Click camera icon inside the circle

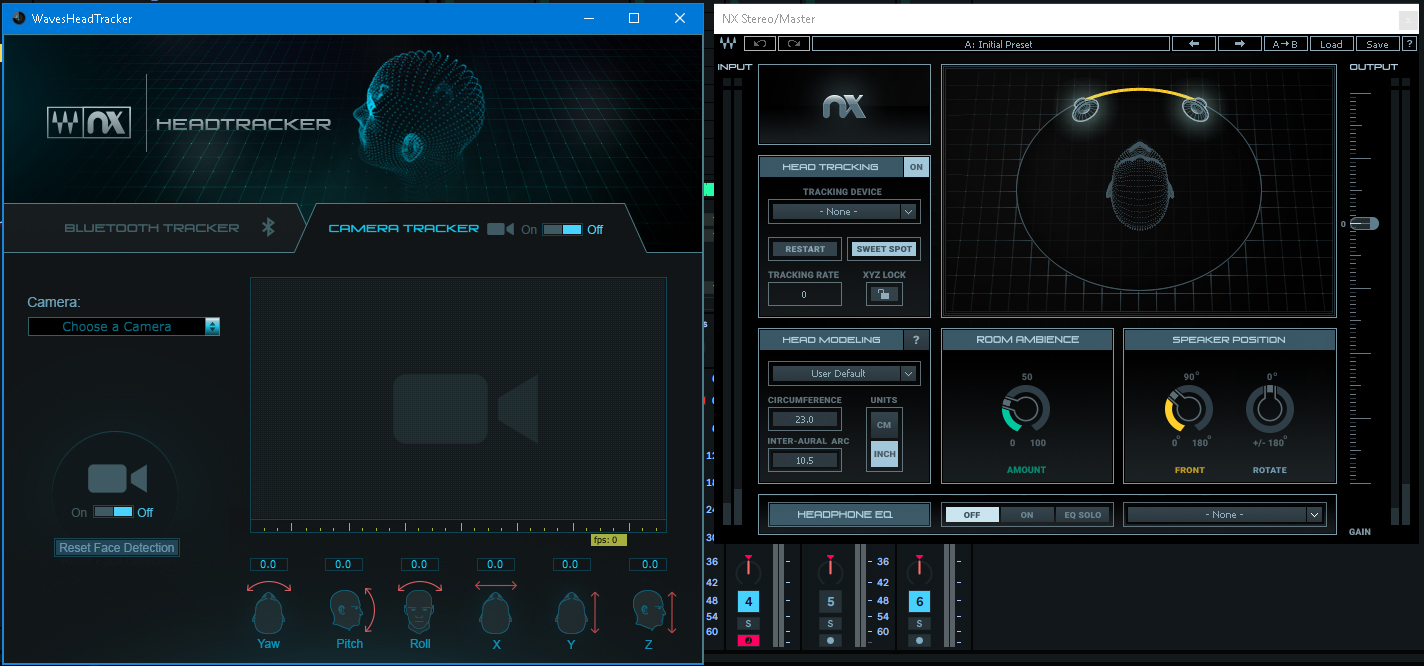pos(118,479)
